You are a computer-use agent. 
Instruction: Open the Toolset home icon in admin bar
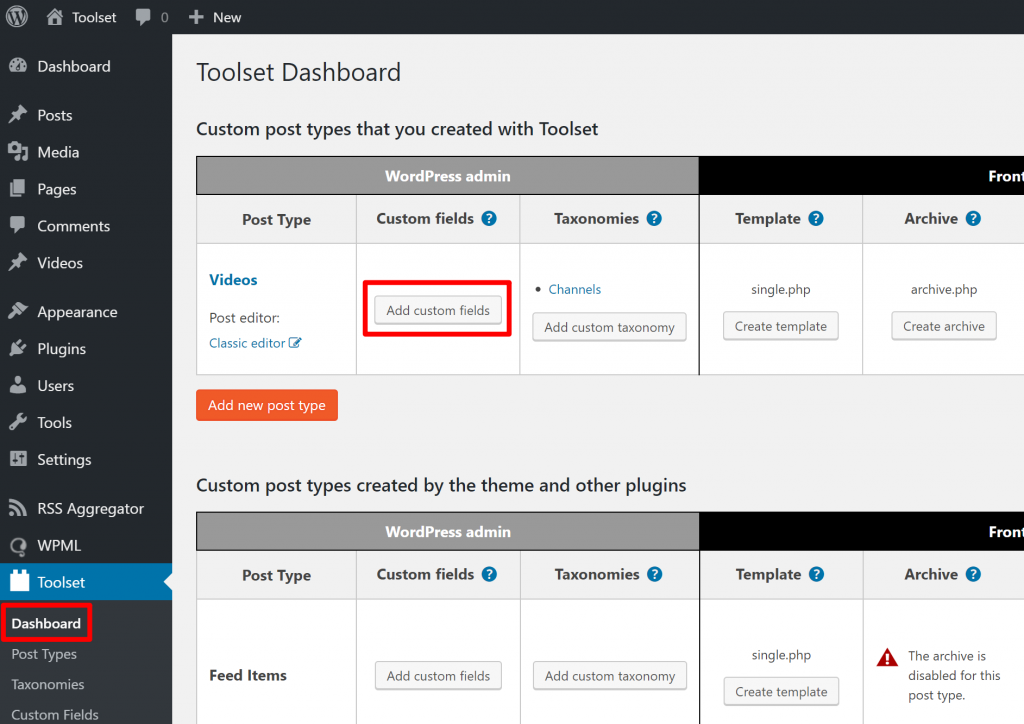coord(55,17)
